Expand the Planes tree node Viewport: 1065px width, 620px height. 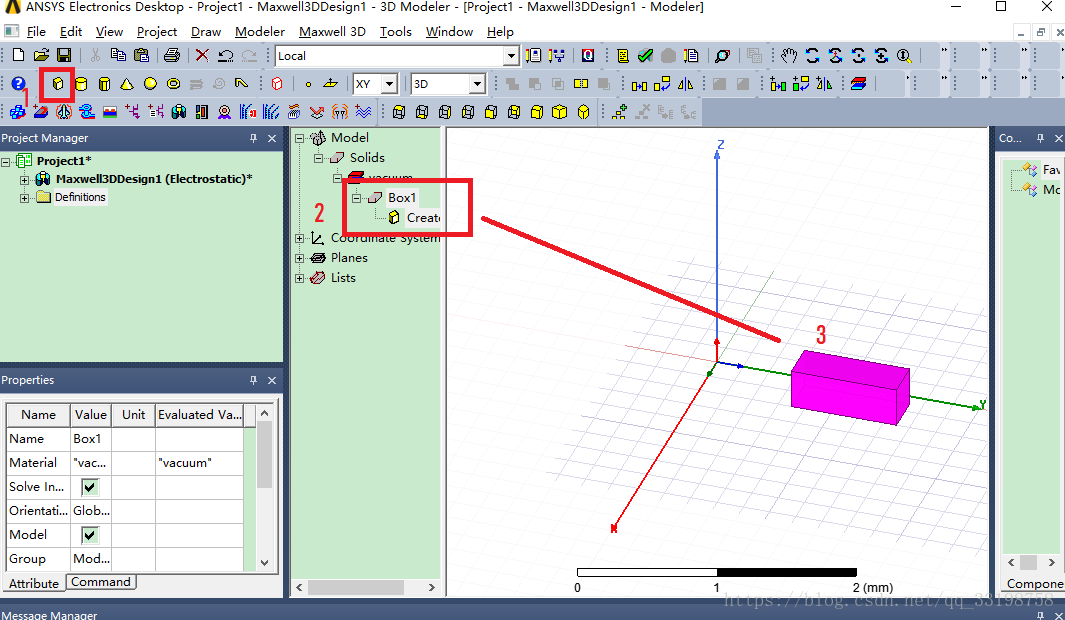pyautogui.click(x=300, y=258)
